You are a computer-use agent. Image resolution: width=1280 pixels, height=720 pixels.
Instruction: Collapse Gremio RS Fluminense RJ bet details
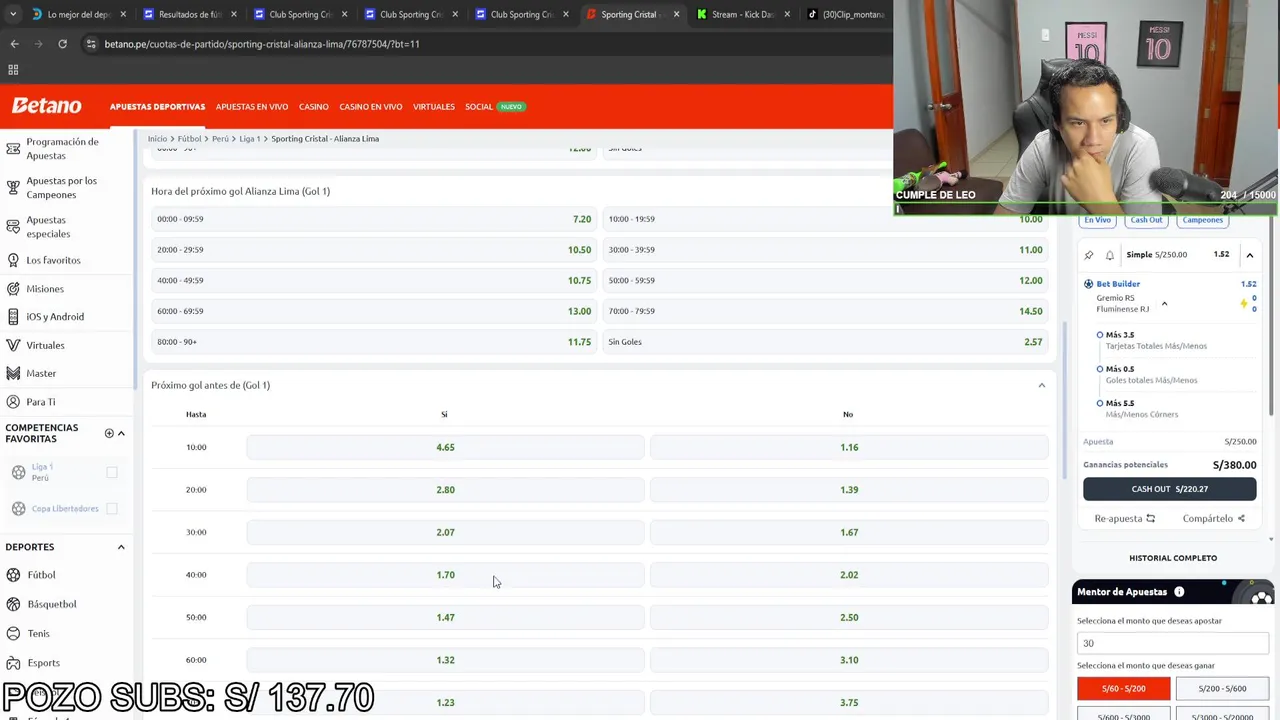tap(1164, 304)
